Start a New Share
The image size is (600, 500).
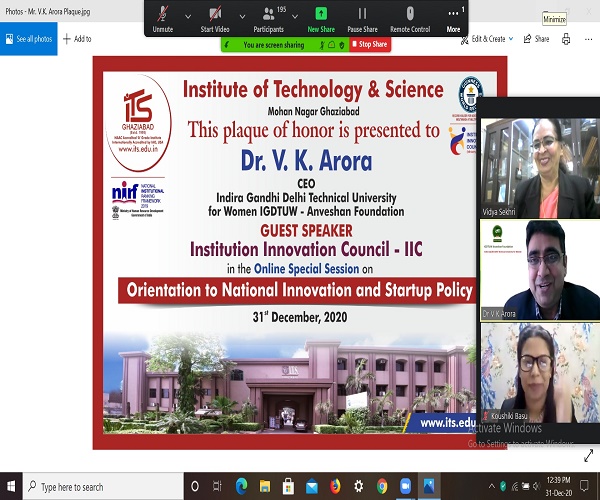point(321,19)
